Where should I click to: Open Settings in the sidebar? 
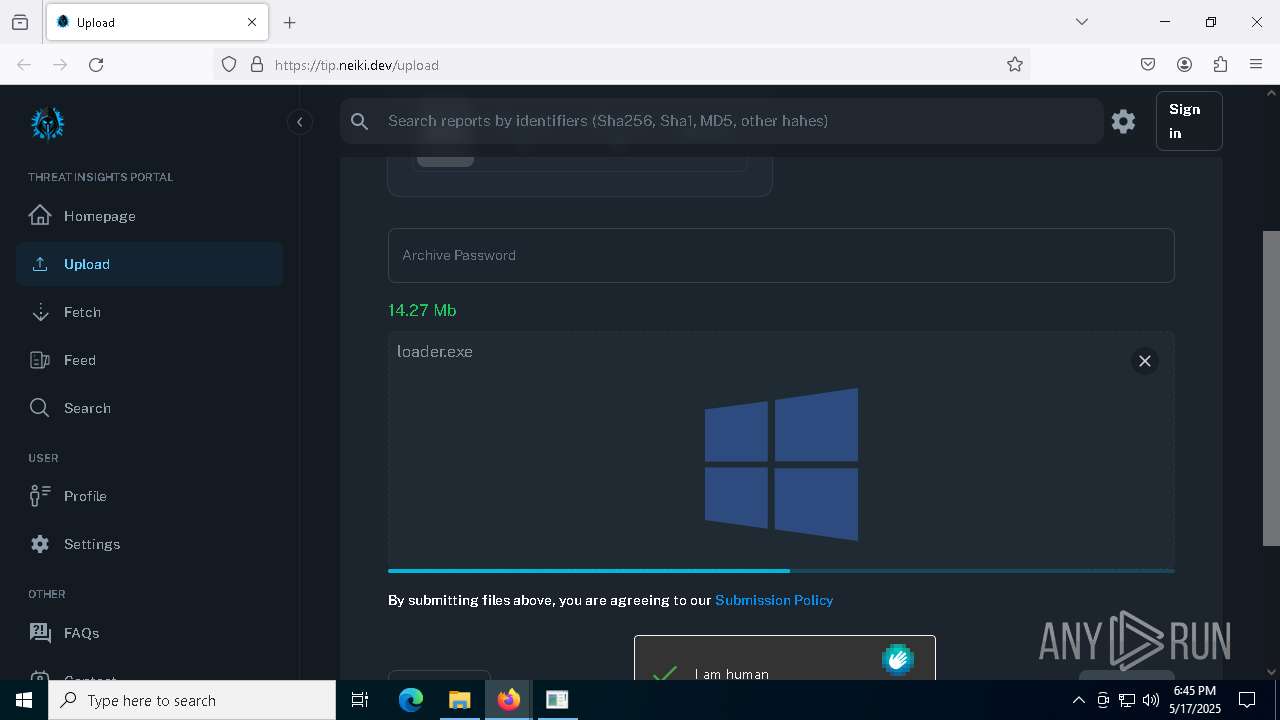click(149, 544)
